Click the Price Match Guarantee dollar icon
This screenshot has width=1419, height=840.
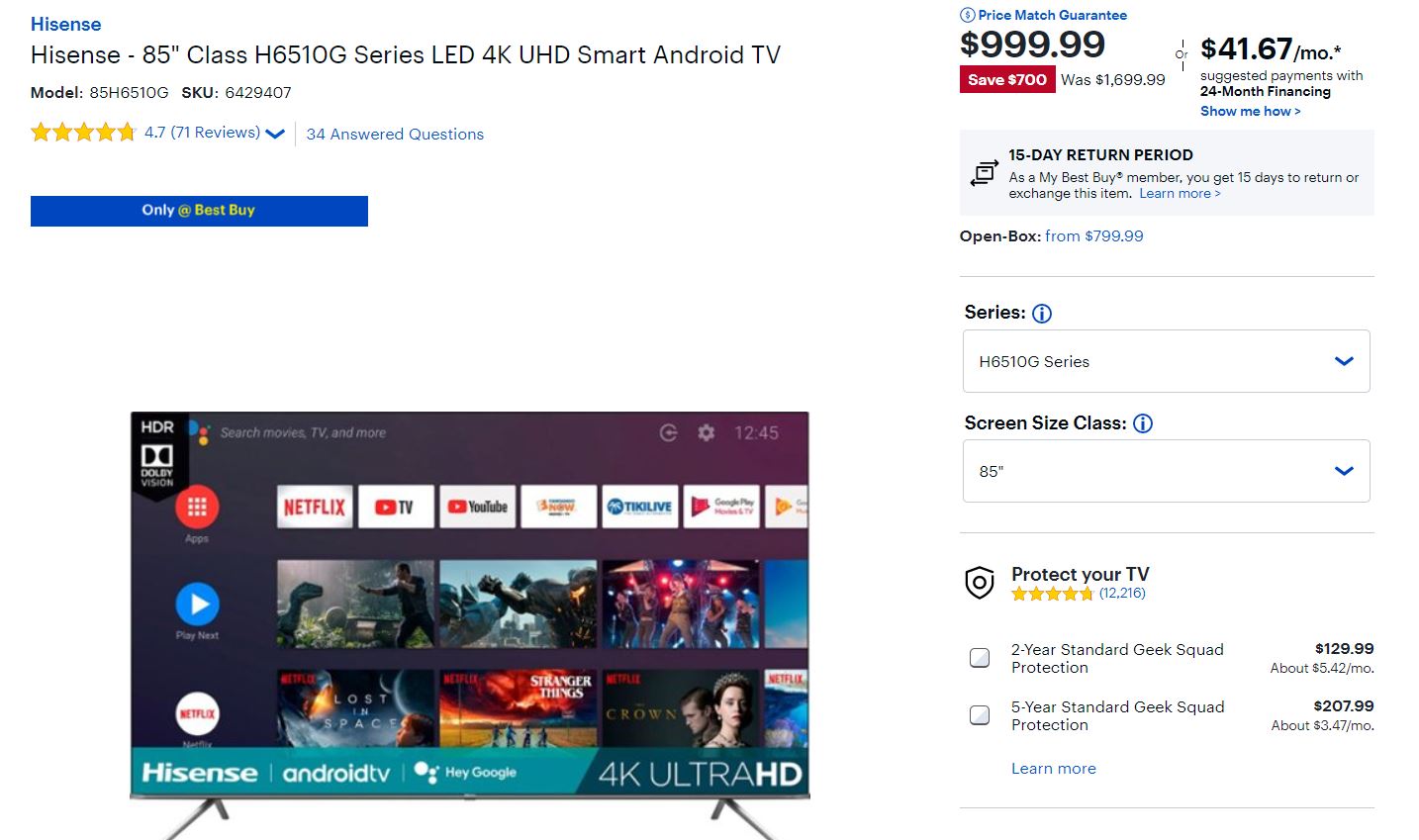[968, 15]
